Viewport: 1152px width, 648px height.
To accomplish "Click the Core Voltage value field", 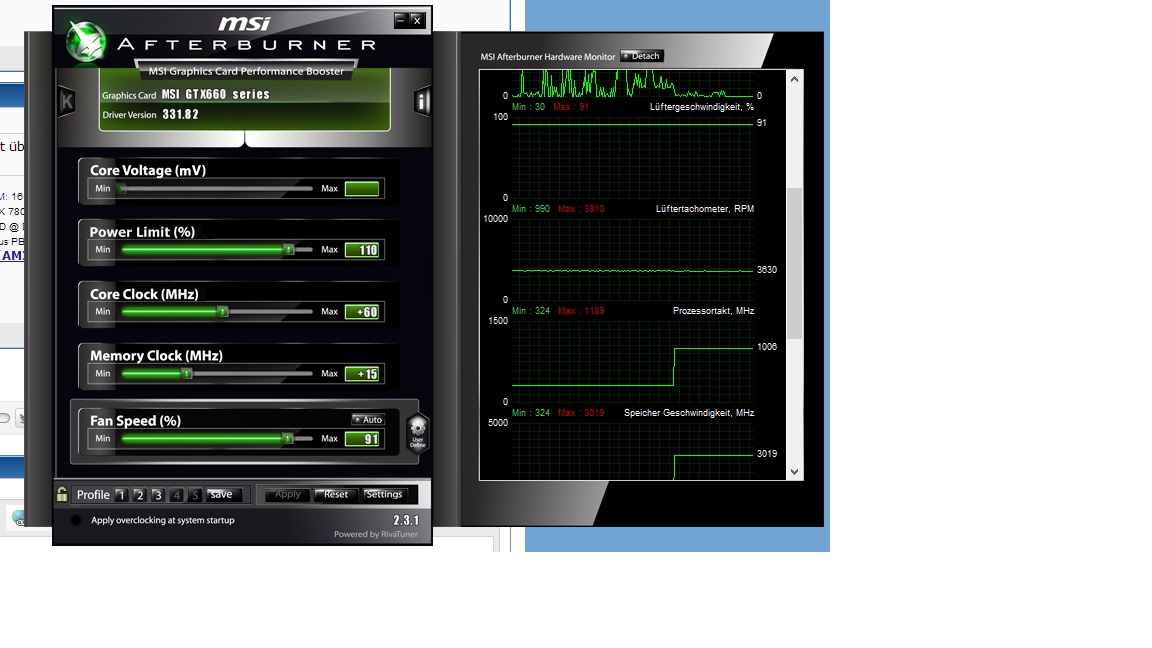I will tap(362, 189).
